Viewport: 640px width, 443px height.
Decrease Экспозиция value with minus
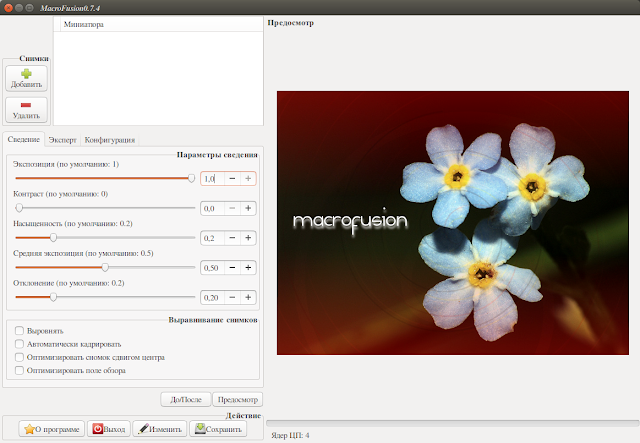click(232, 178)
